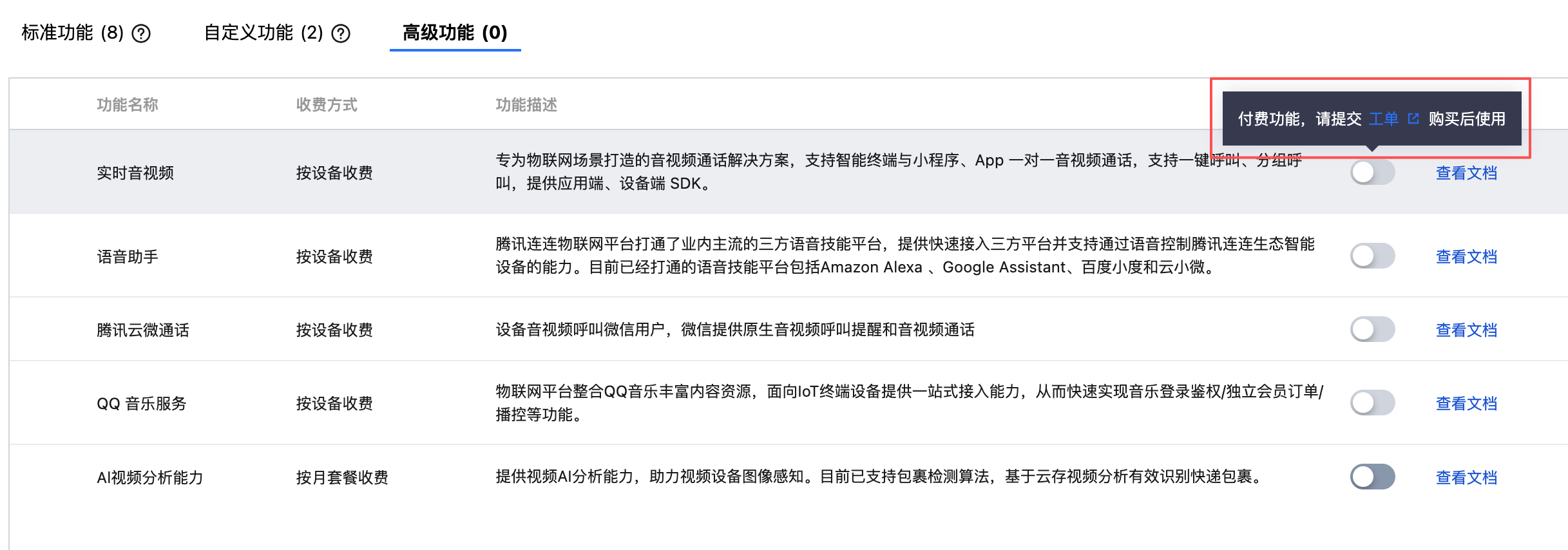Click help icon beside 标准功能 tab
The height and width of the screenshot is (550, 1568).
(x=141, y=33)
